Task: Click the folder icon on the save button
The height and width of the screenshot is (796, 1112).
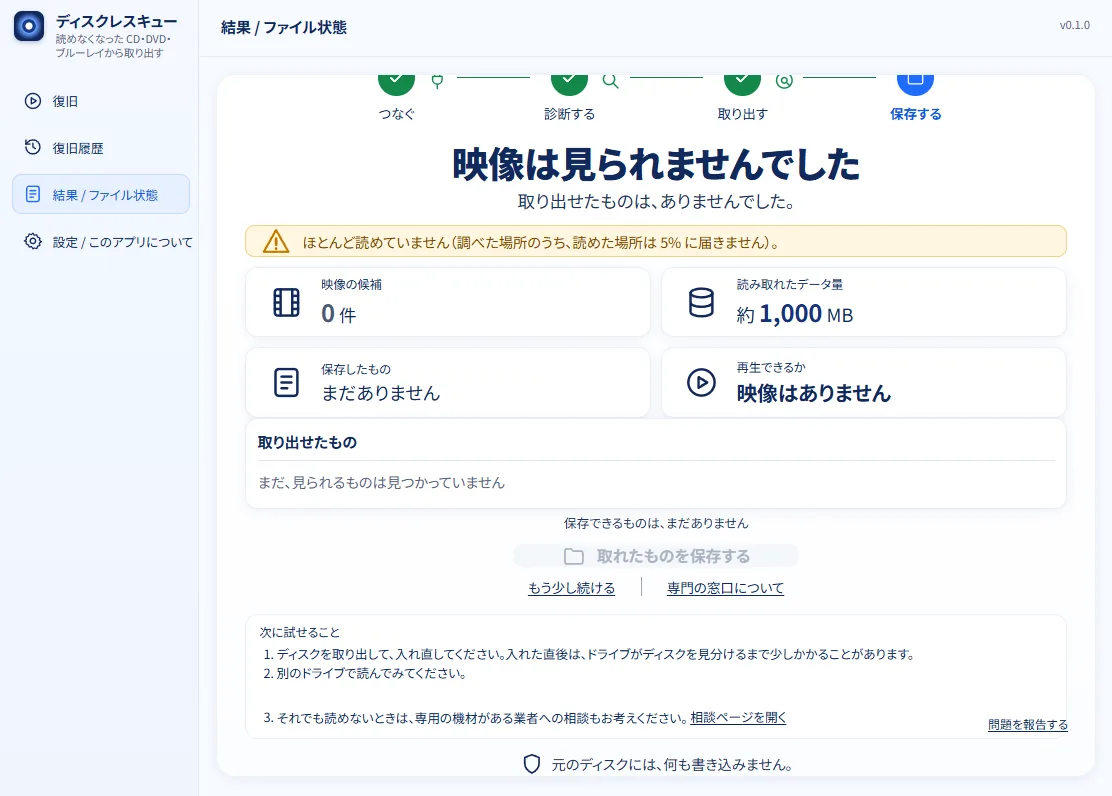Action: (574, 556)
